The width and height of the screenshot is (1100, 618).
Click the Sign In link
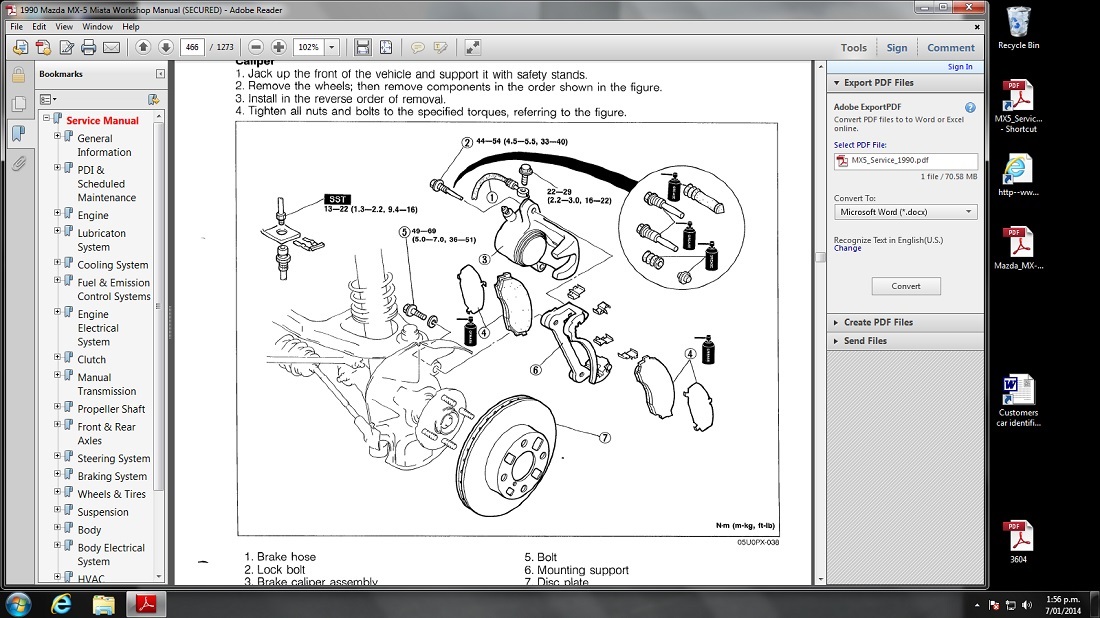(960, 67)
